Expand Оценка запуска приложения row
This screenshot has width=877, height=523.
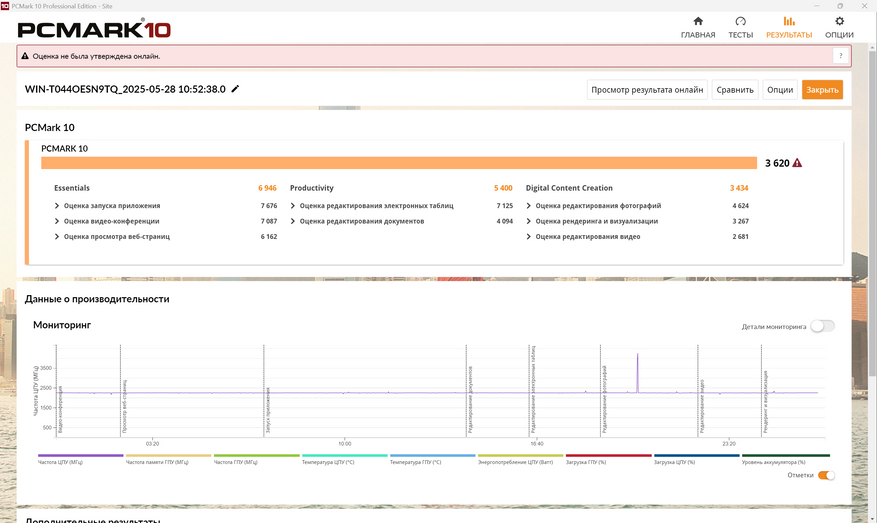coord(110,206)
